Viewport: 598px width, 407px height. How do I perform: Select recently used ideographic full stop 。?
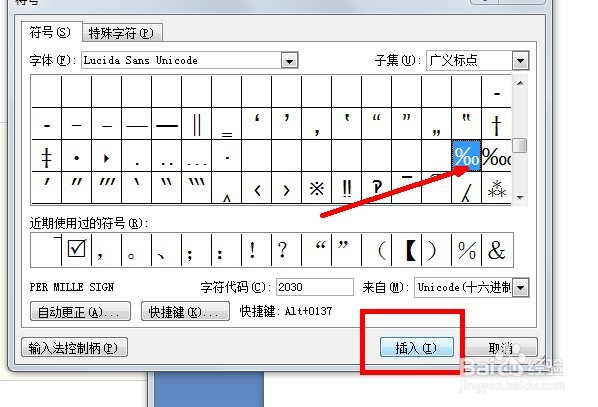pos(137,250)
